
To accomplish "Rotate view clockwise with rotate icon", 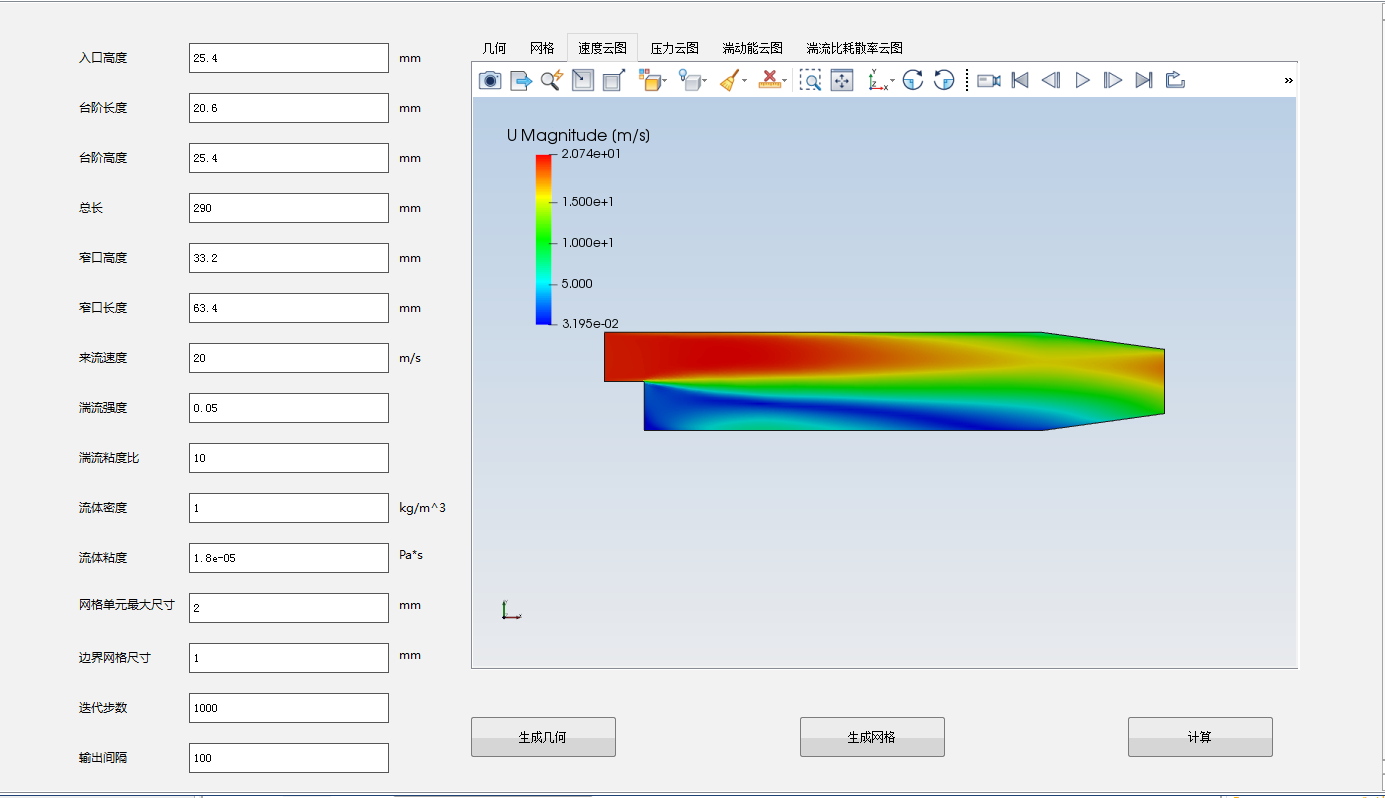I will 913,80.
